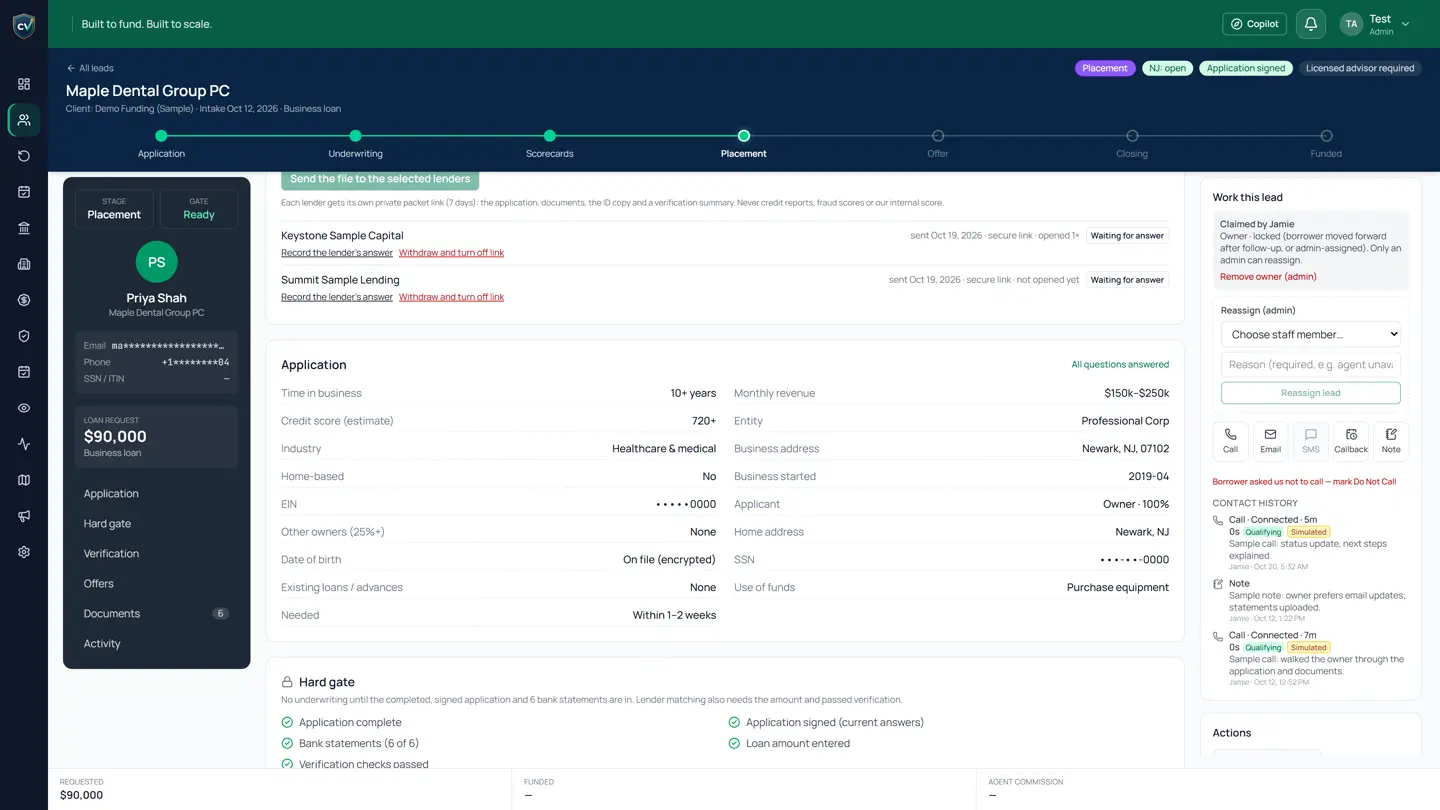Viewport: 1440px width, 810px height.
Task: Open the eye icon in sidebar
Action: (x=24, y=408)
